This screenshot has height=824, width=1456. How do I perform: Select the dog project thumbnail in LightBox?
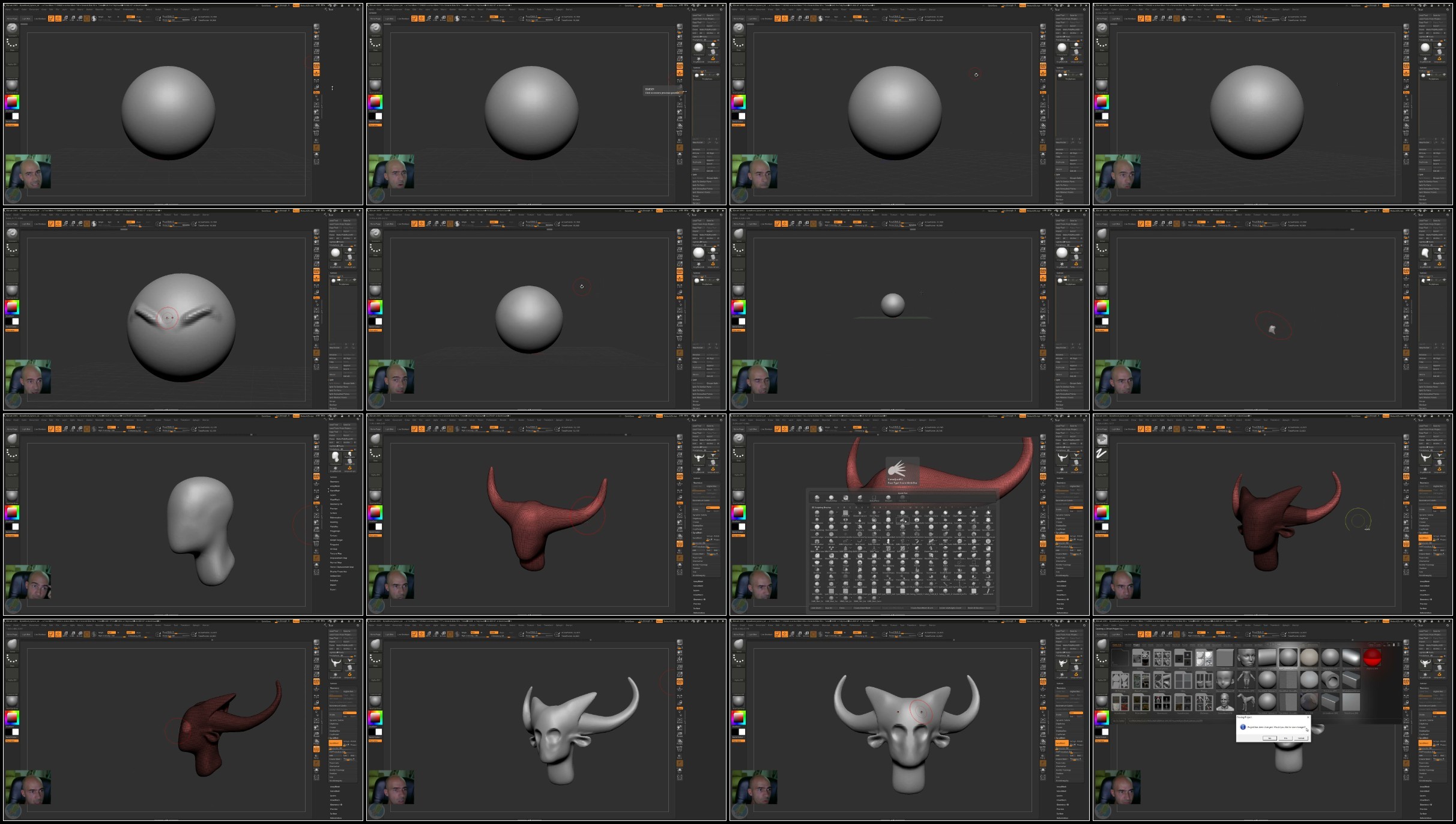(x=1246, y=702)
